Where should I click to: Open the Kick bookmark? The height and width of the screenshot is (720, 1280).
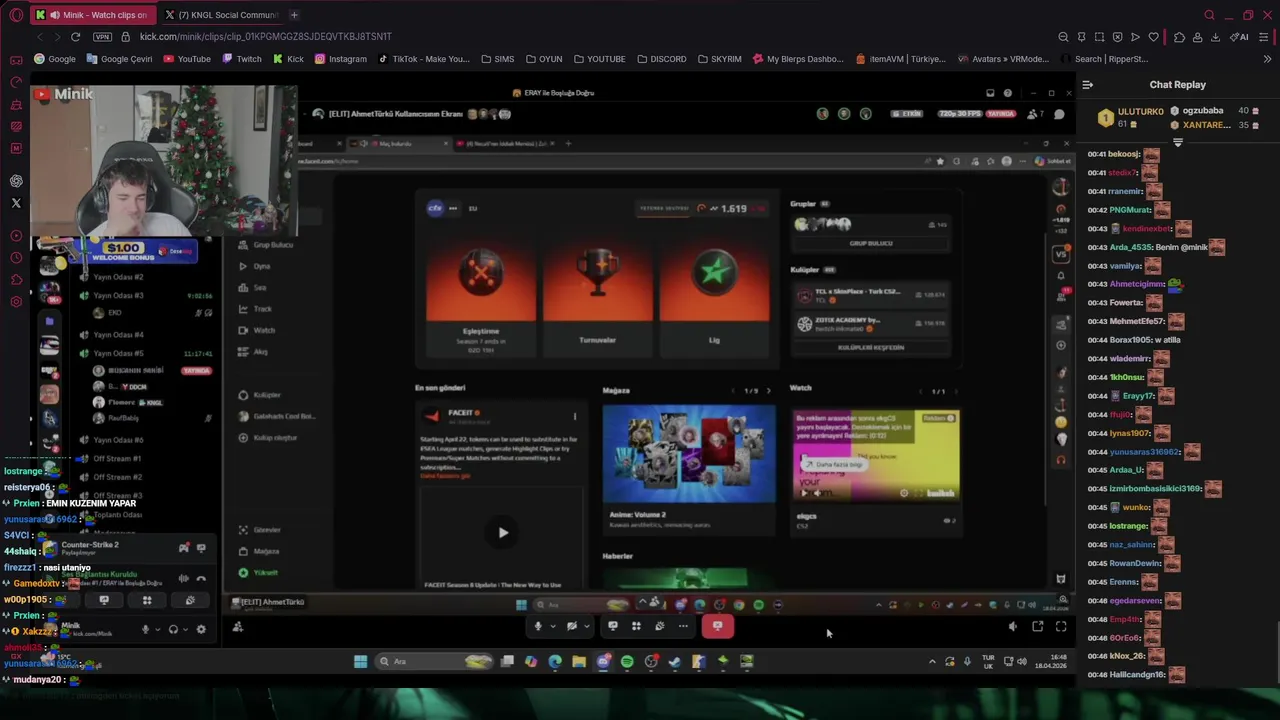(x=288, y=59)
